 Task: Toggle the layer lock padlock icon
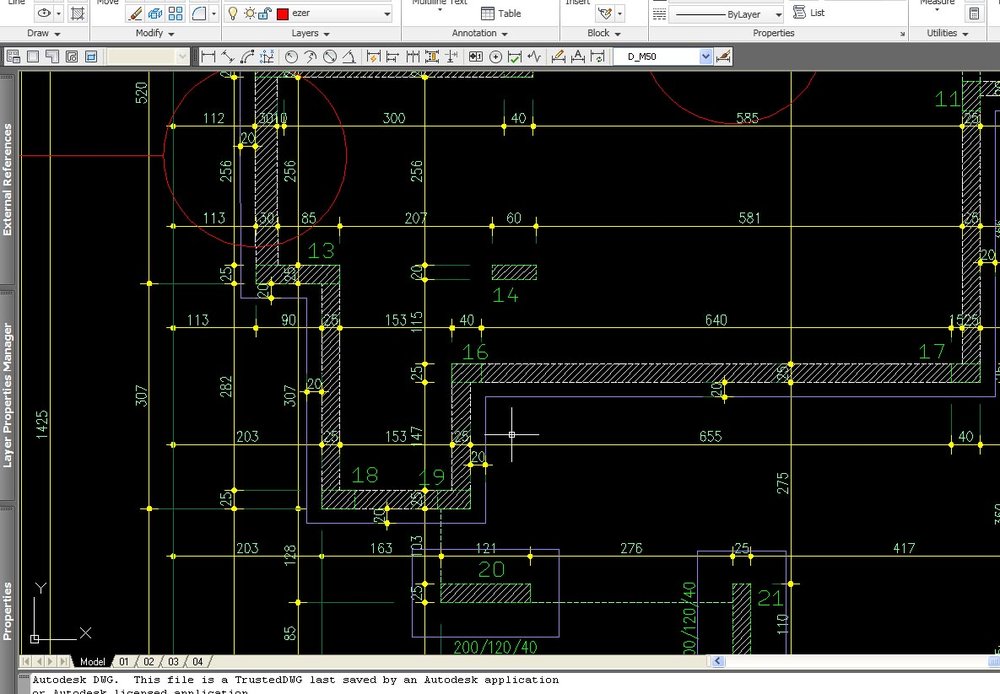pyautogui.click(x=265, y=13)
